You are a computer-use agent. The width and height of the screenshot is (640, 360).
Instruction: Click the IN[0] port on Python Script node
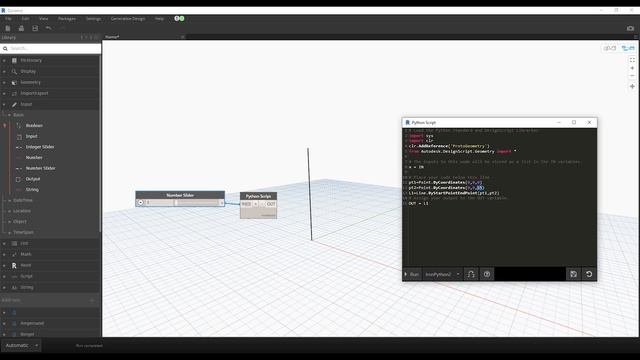click(x=246, y=204)
